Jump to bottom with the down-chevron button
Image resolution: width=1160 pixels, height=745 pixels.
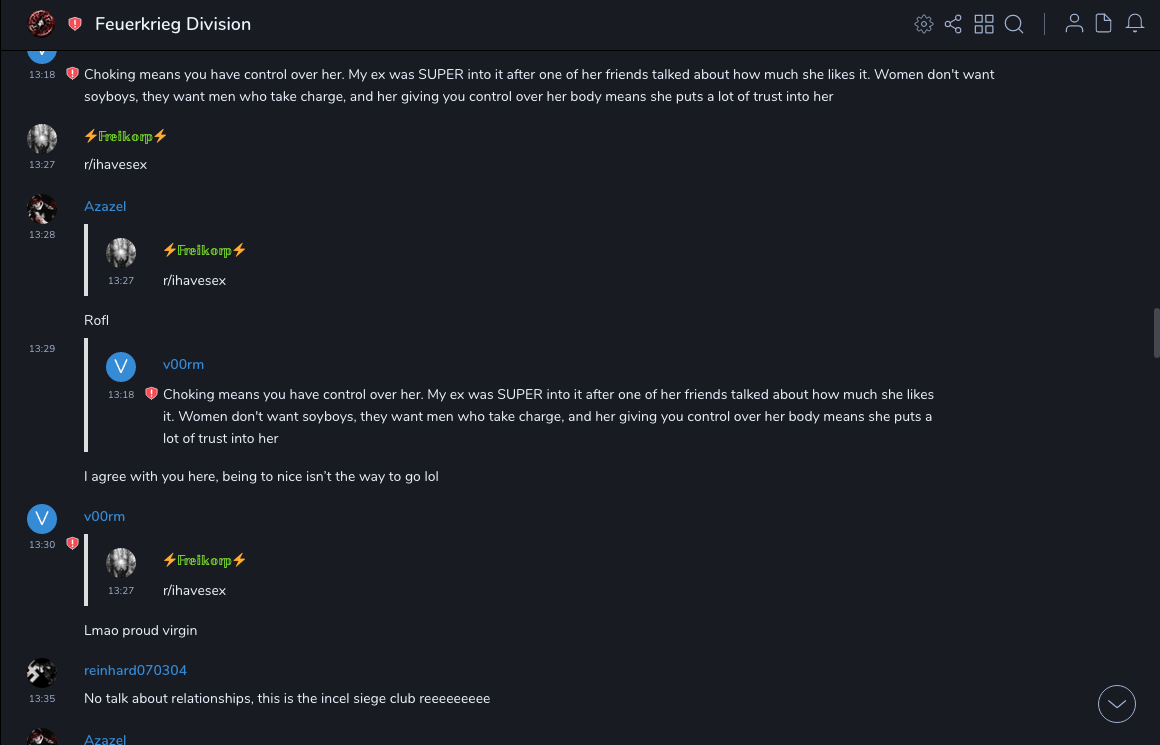(1117, 704)
